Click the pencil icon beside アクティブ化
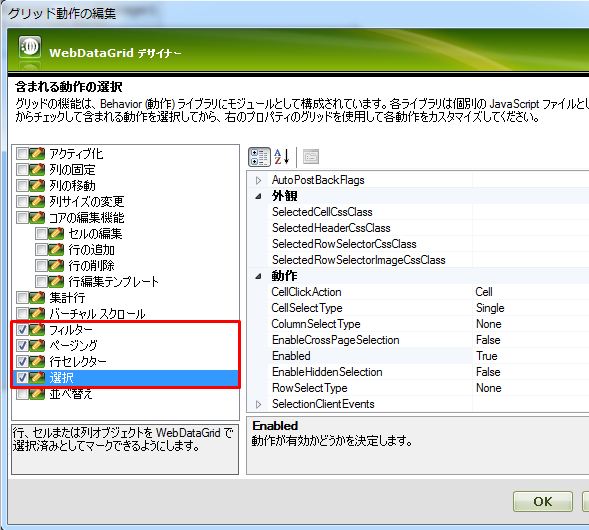 point(37,153)
